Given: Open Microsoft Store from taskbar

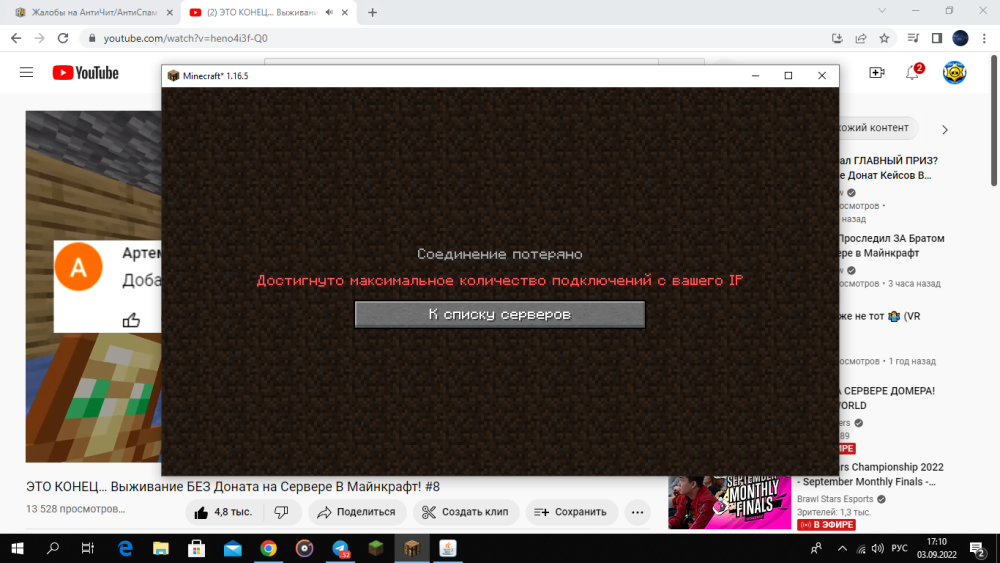Looking at the screenshot, I should [x=196, y=548].
